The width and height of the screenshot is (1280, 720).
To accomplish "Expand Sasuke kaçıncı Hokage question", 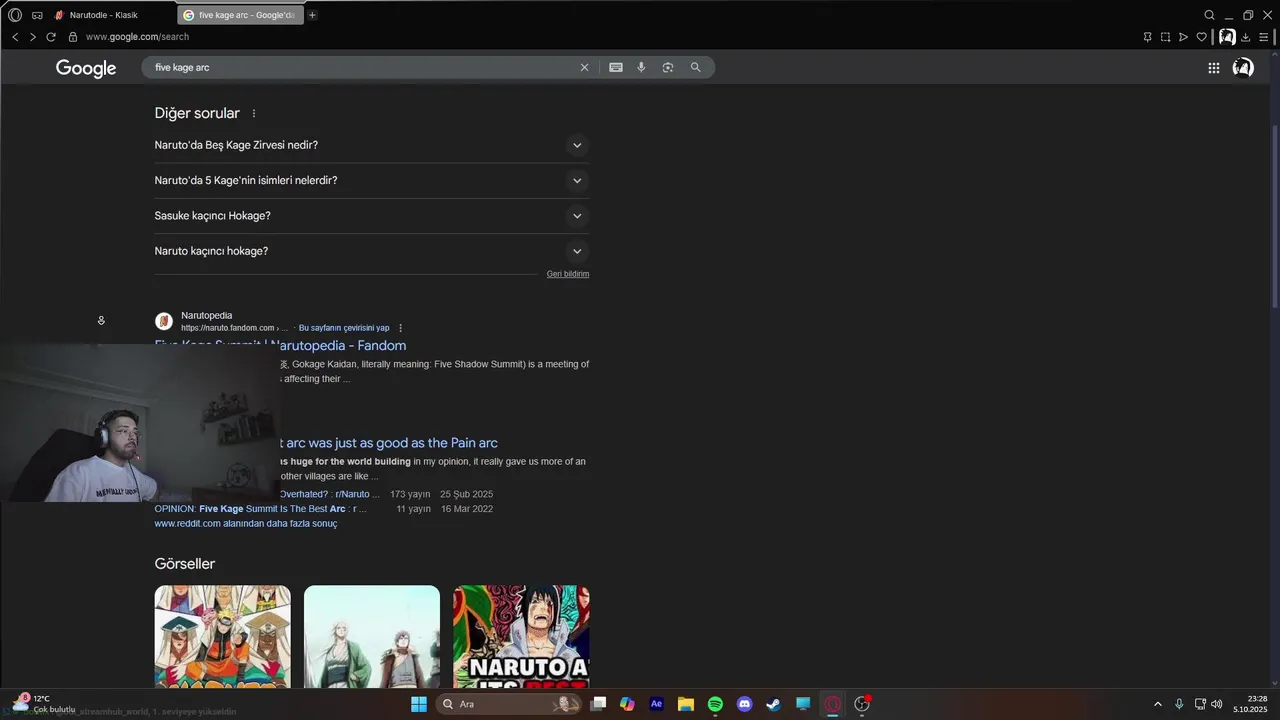I will (372, 216).
